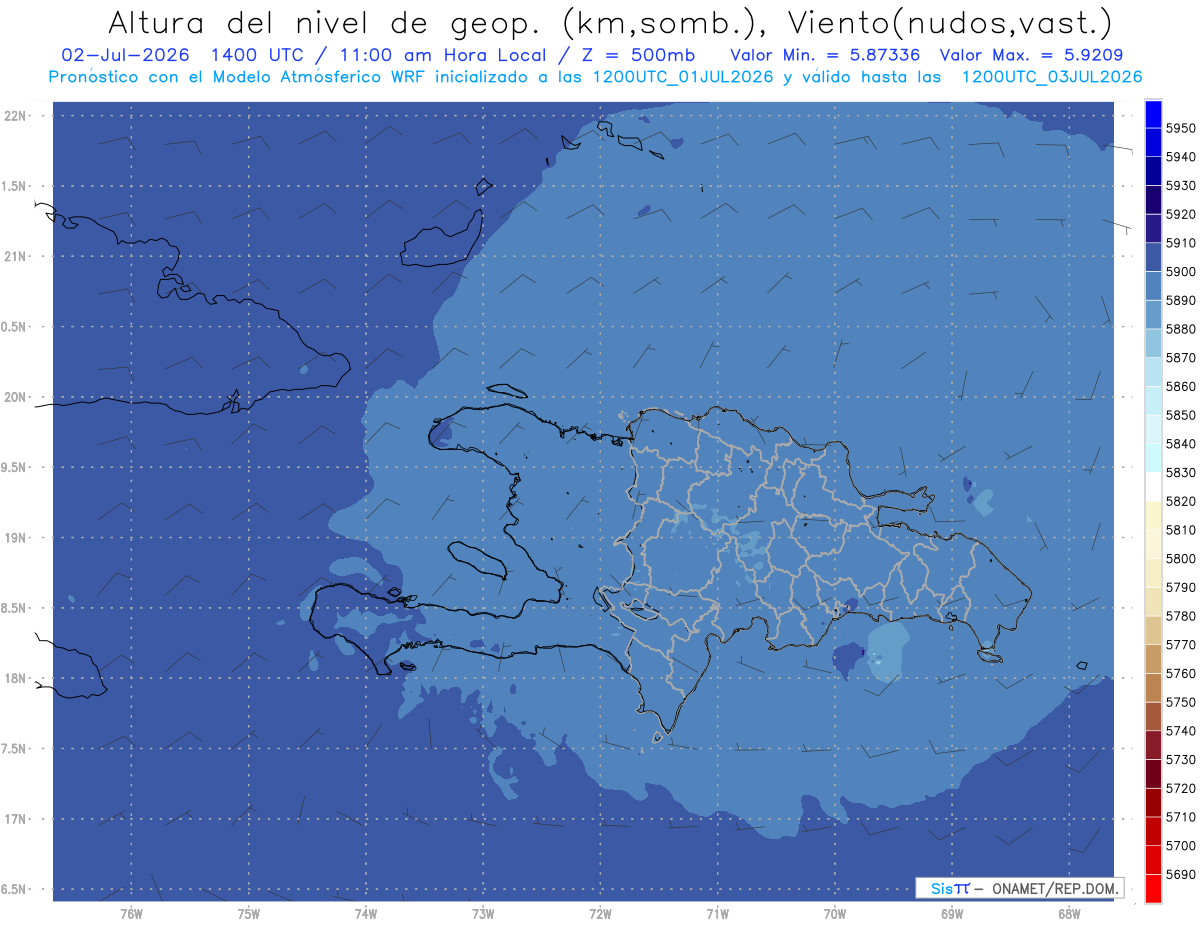Click the '0.5N' latitude label
The height and width of the screenshot is (927, 1200).
pyautogui.click(x=15, y=327)
